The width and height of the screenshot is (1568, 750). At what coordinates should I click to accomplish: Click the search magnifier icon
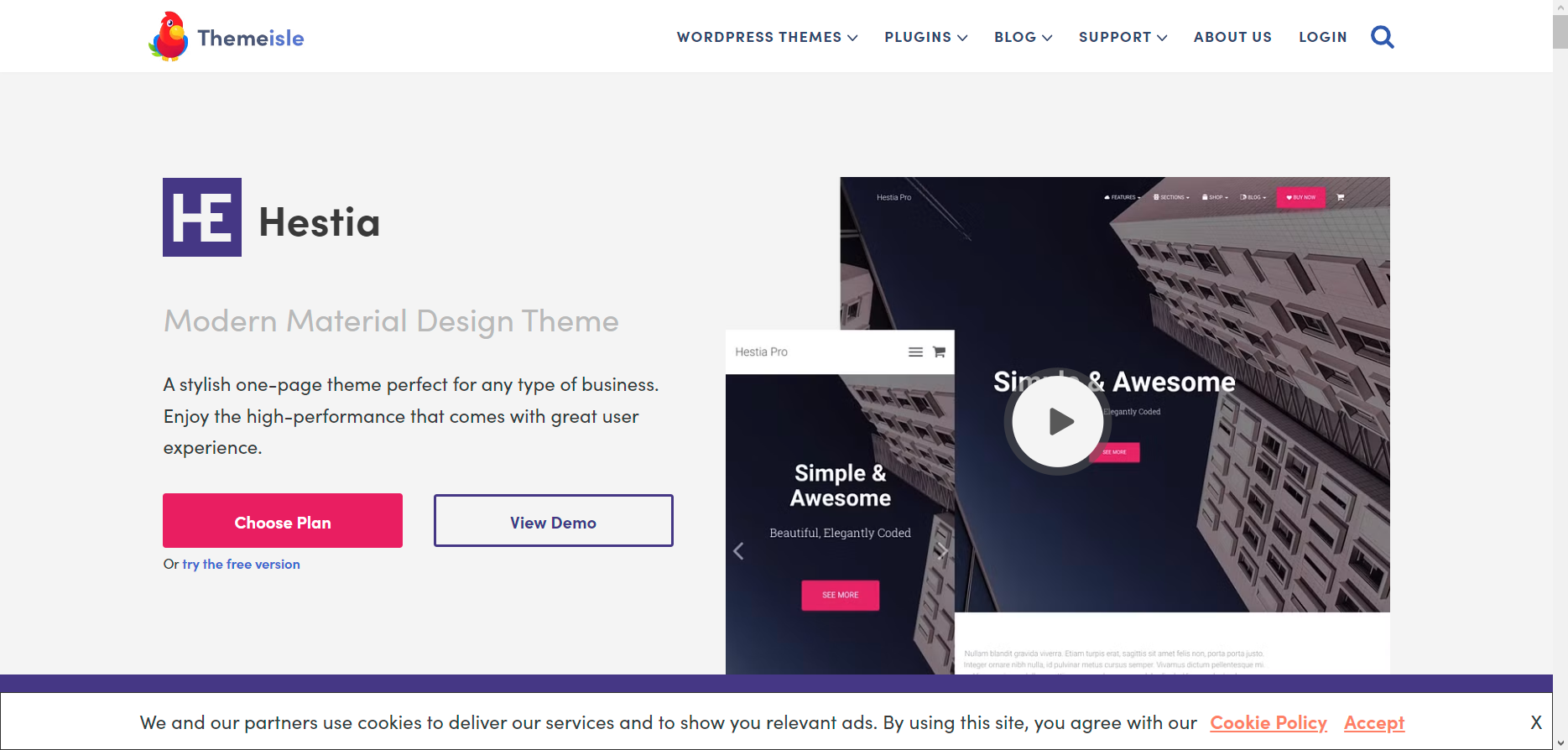coord(1382,37)
